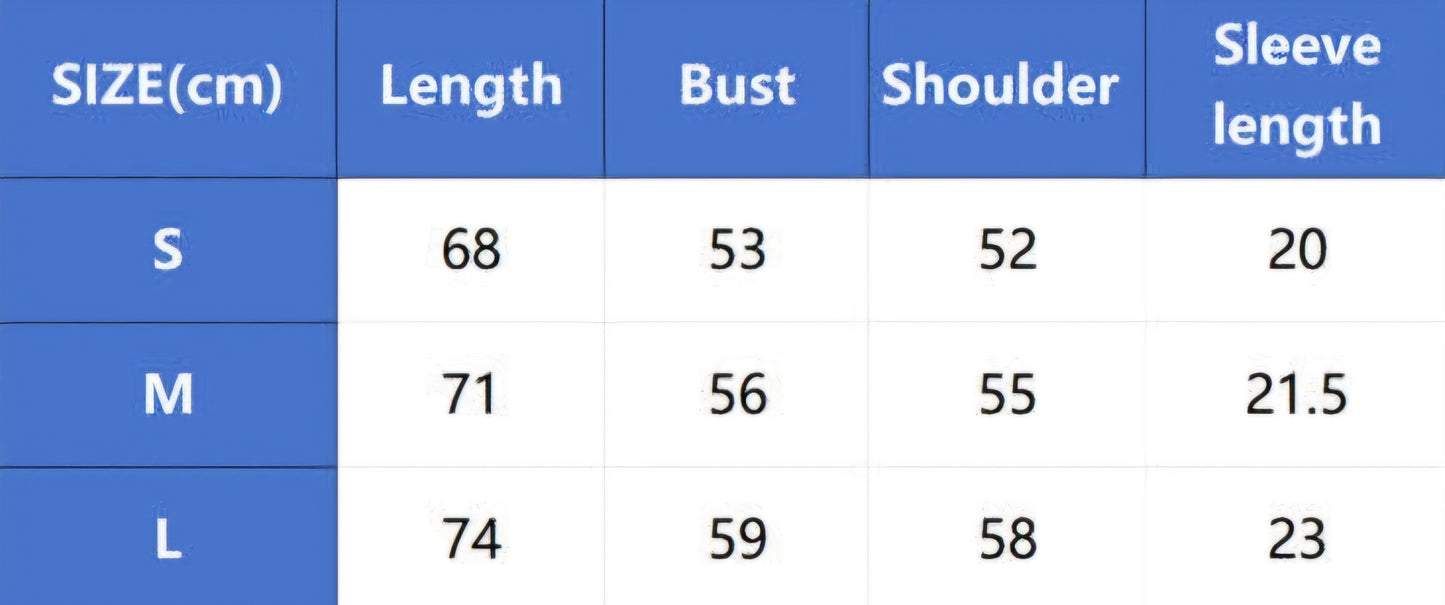Click the Shoulder value 58 for size L
Viewport: 1445px width, 605px height.
coord(1007,540)
